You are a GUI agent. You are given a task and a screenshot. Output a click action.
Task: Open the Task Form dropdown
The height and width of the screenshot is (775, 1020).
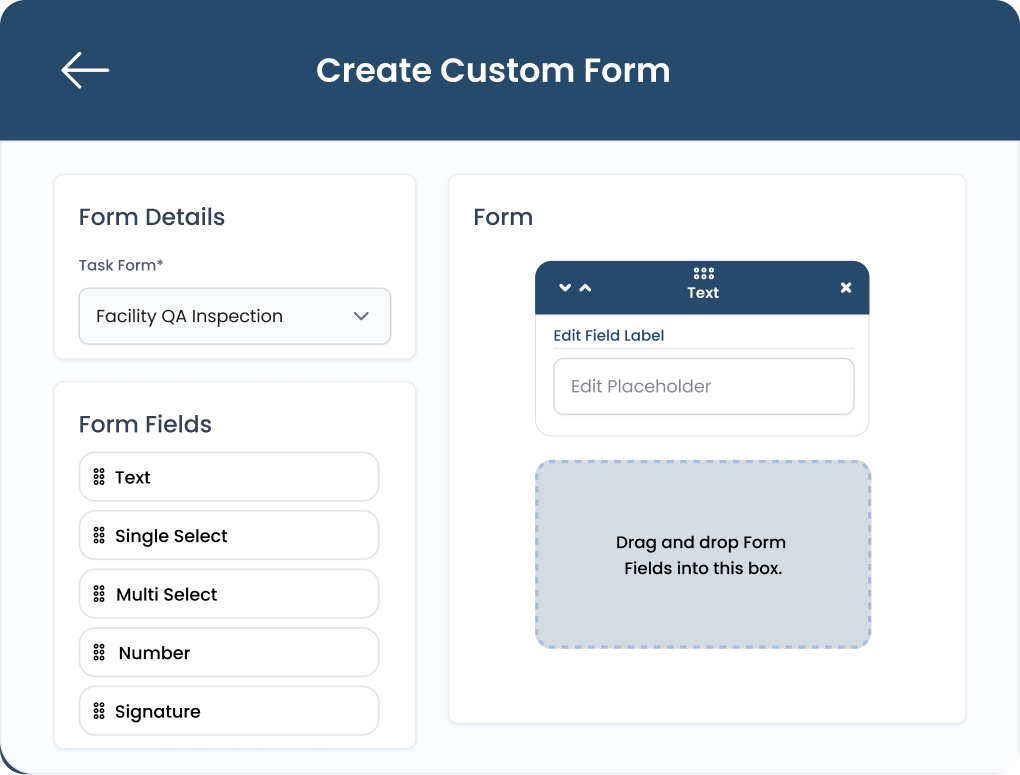click(x=235, y=316)
